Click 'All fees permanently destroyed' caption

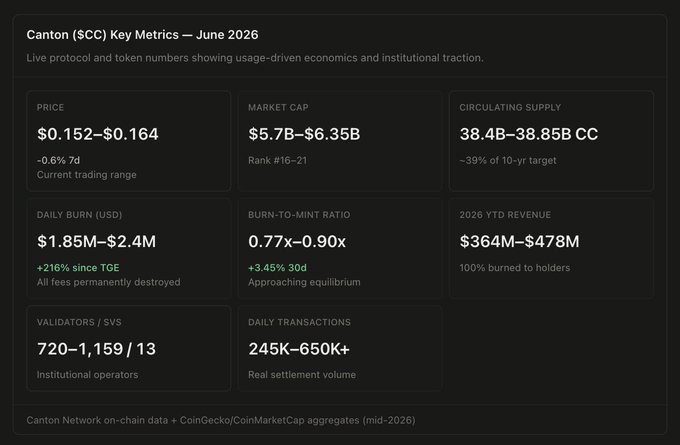(108, 282)
